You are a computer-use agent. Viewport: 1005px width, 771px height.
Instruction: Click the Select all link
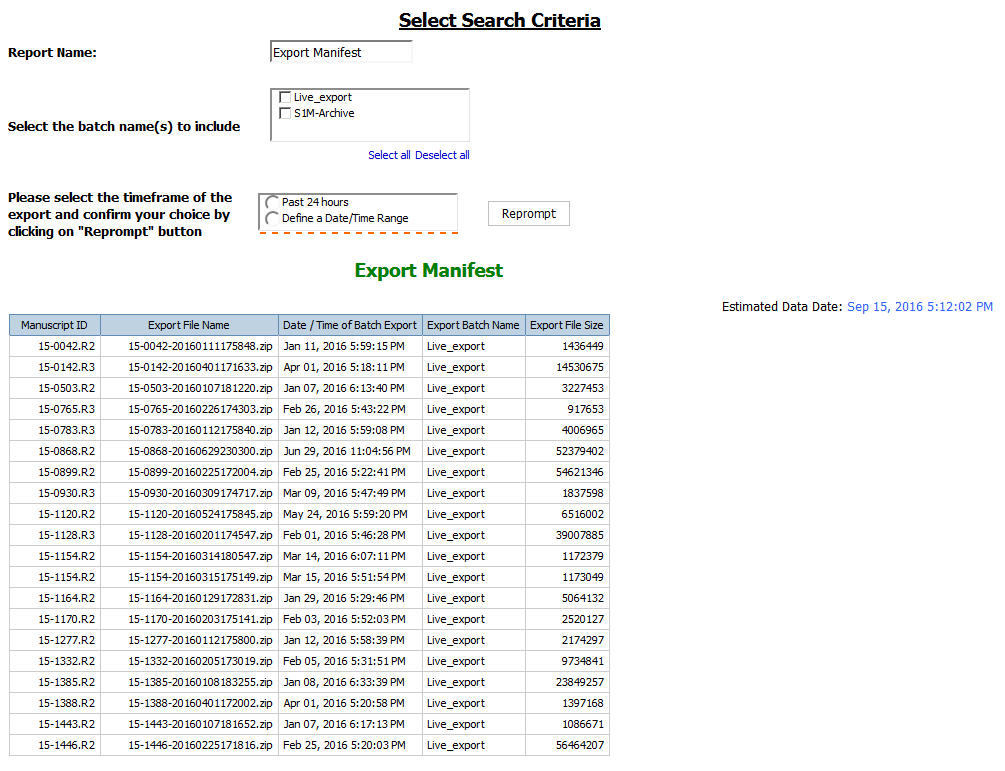click(389, 155)
